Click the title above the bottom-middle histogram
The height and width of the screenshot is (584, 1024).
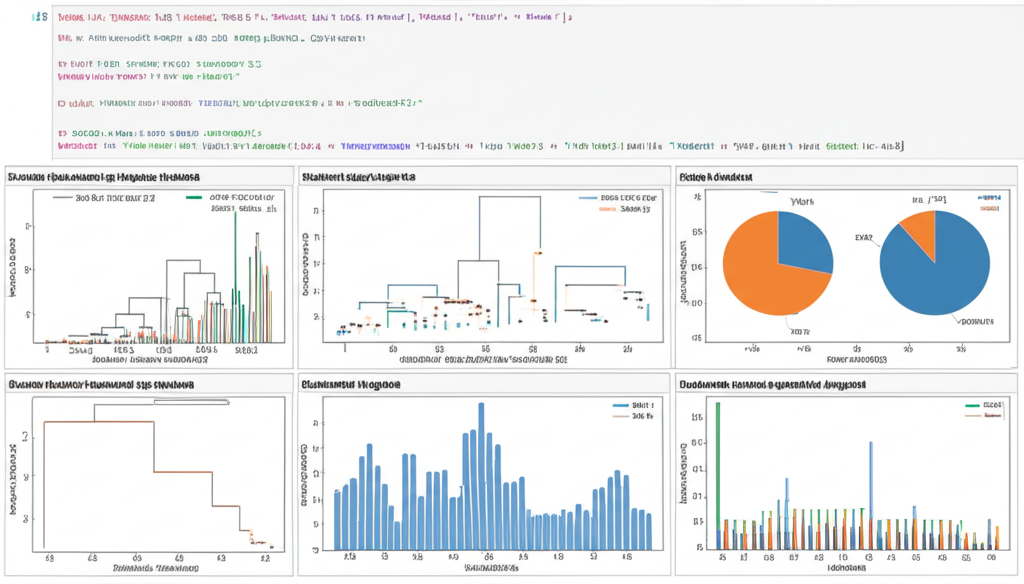click(351, 384)
